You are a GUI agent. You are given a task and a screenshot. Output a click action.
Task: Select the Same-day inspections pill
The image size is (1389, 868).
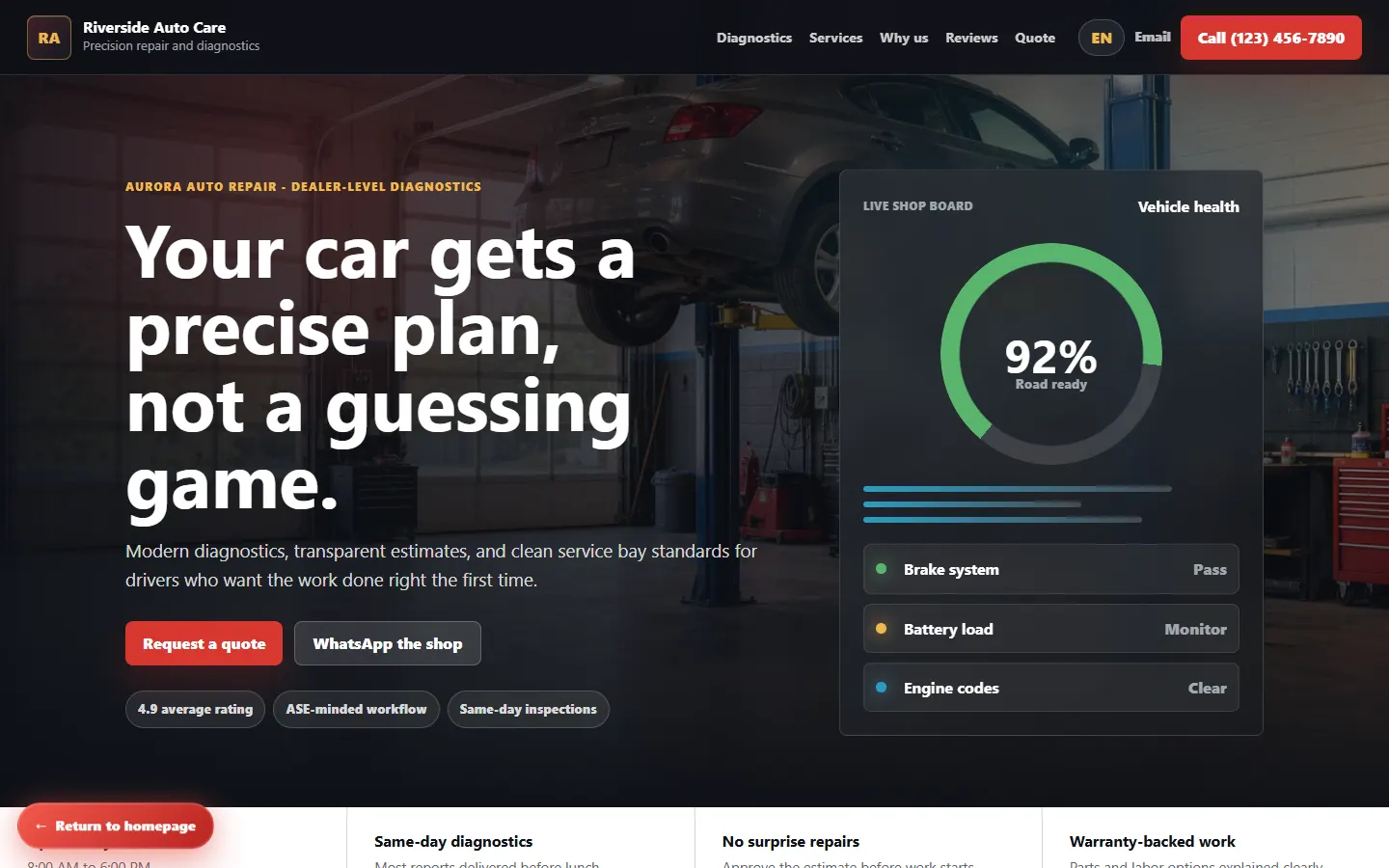[x=528, y=709]
